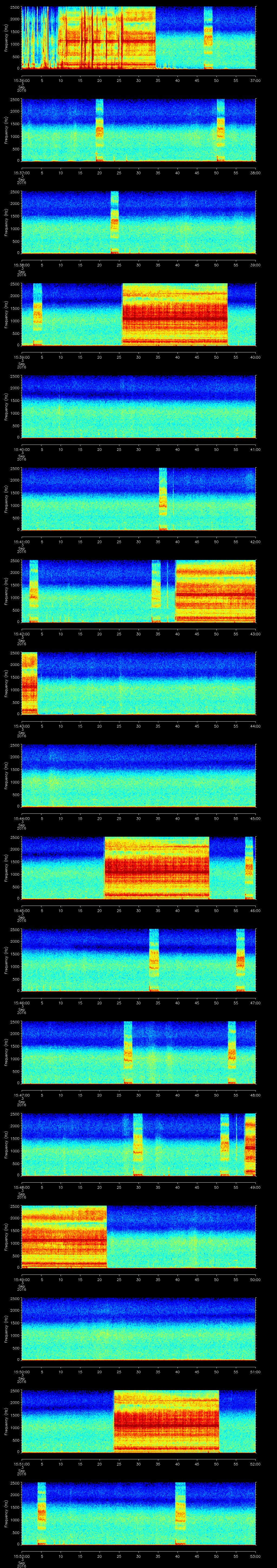
Task: Click the wide red block in 15:45 spectrogram
Action: [x=156, y=868]
